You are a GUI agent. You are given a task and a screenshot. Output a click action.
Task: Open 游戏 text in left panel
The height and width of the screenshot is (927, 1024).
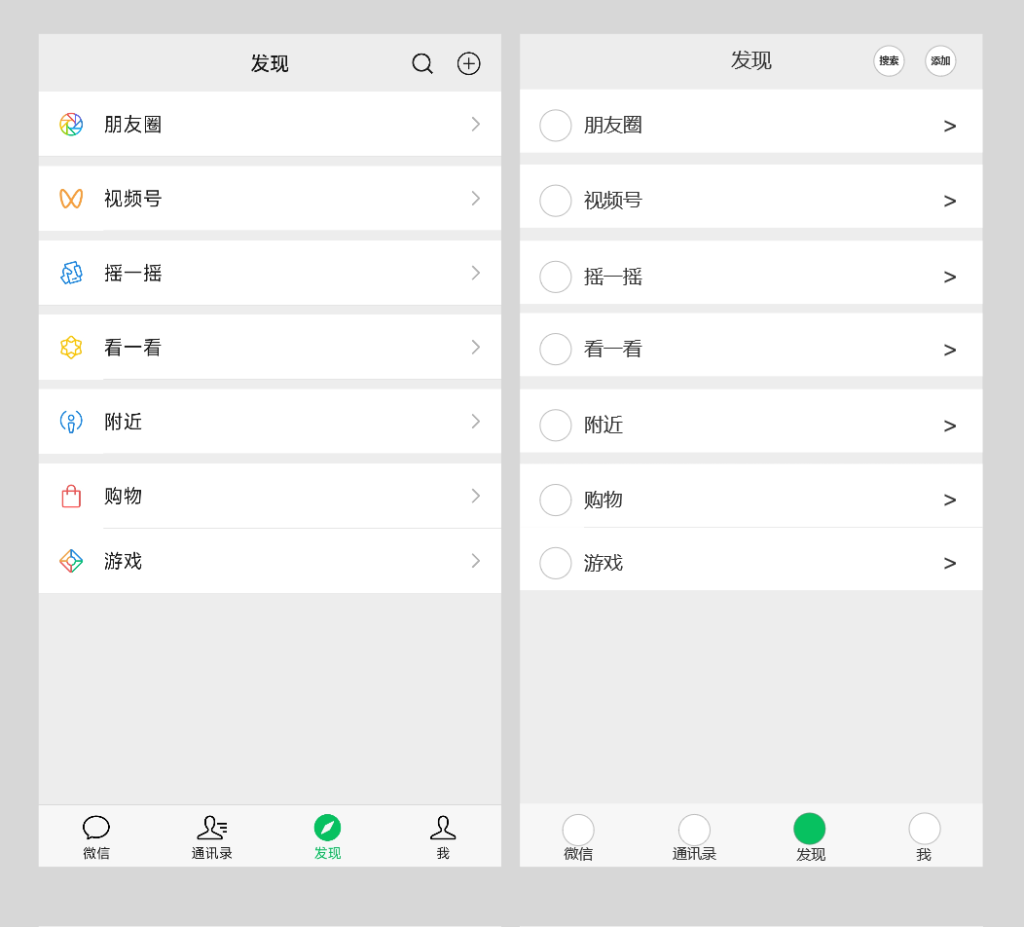coord(123,561)
